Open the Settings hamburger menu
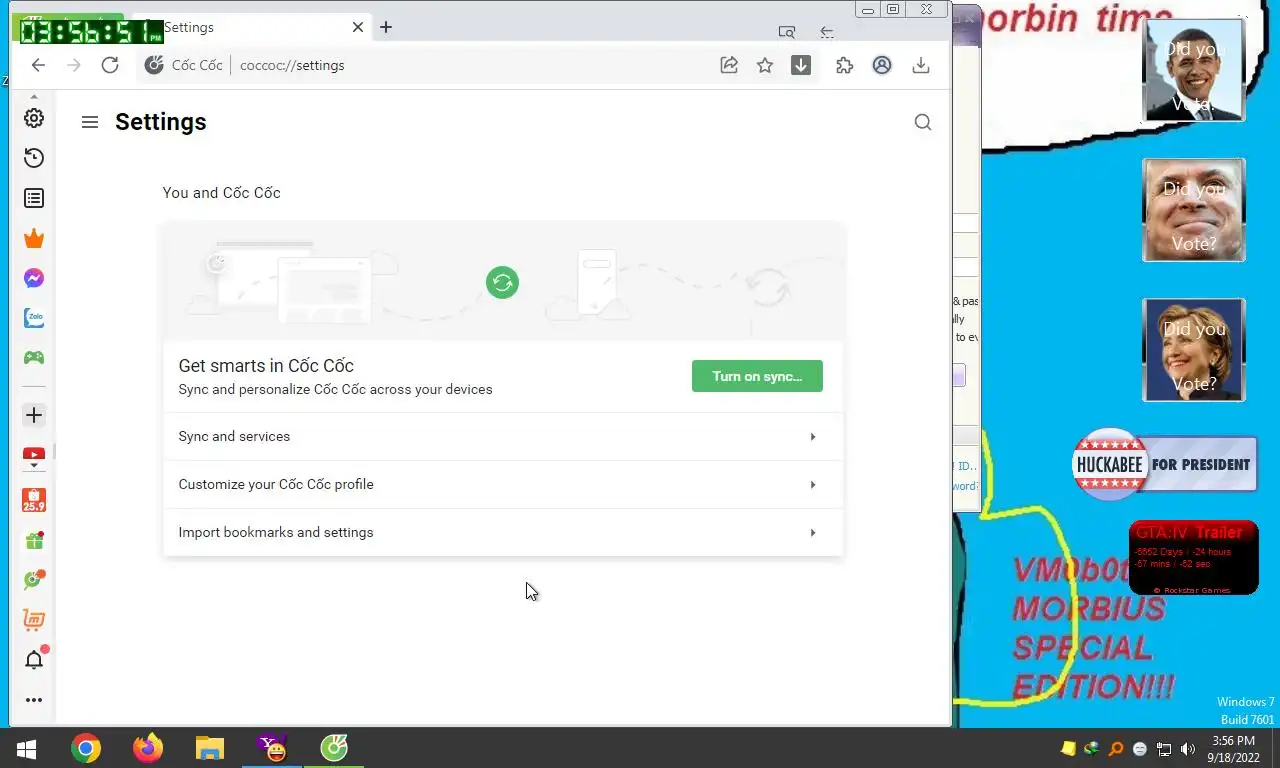 click(90, 122)
